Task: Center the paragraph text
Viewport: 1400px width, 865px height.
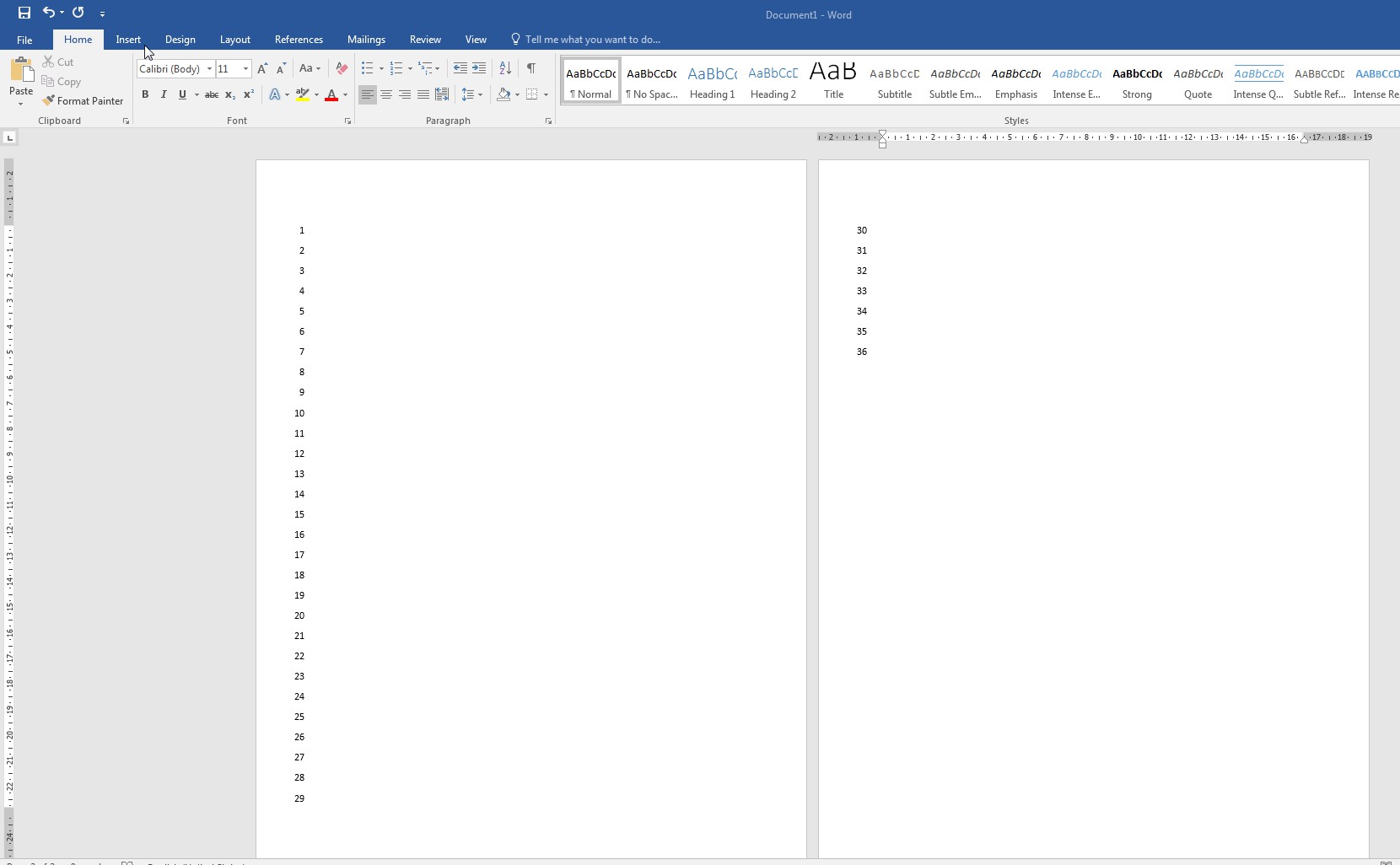Action: coord(386,94)
